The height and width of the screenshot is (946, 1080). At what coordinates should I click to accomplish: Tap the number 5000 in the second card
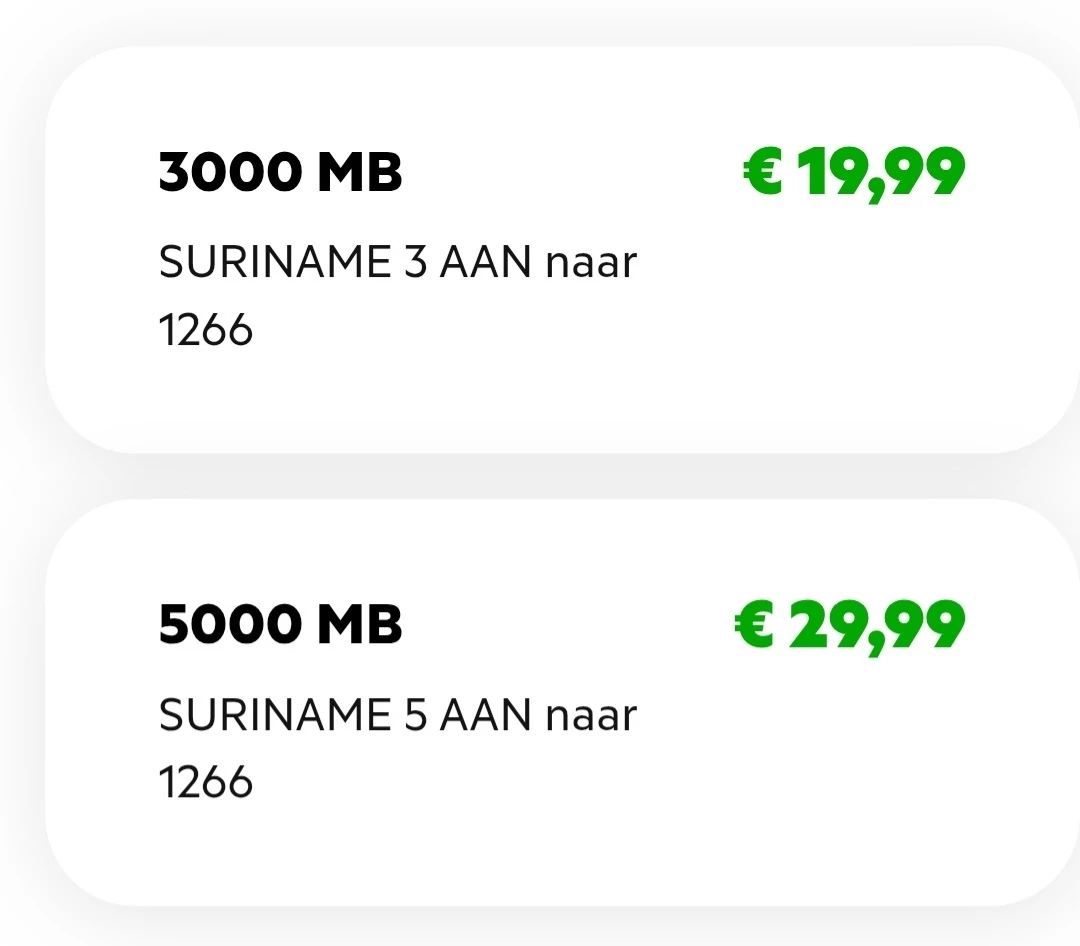(x=231, y=625)
